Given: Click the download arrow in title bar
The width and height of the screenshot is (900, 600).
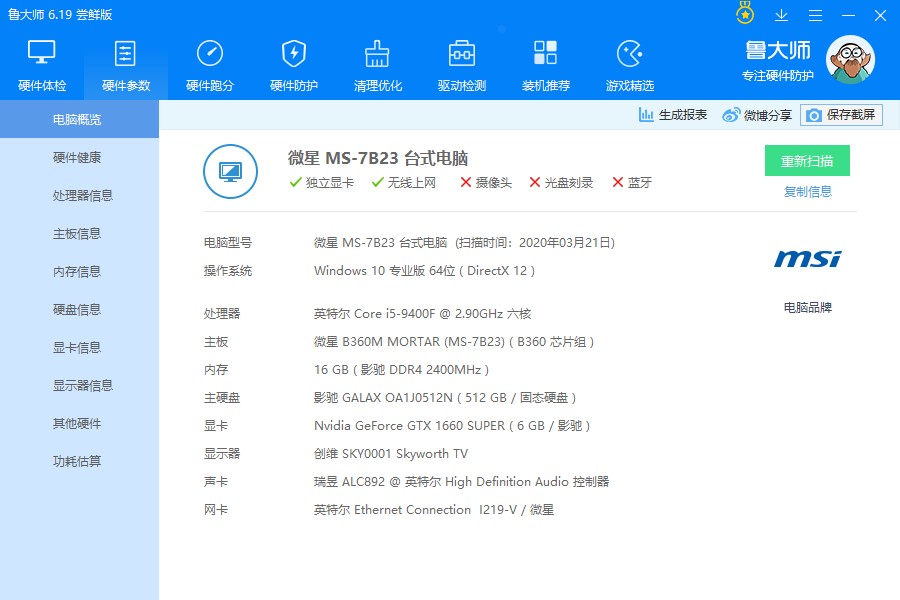Looking at the screenshot, I should (781, 14).
